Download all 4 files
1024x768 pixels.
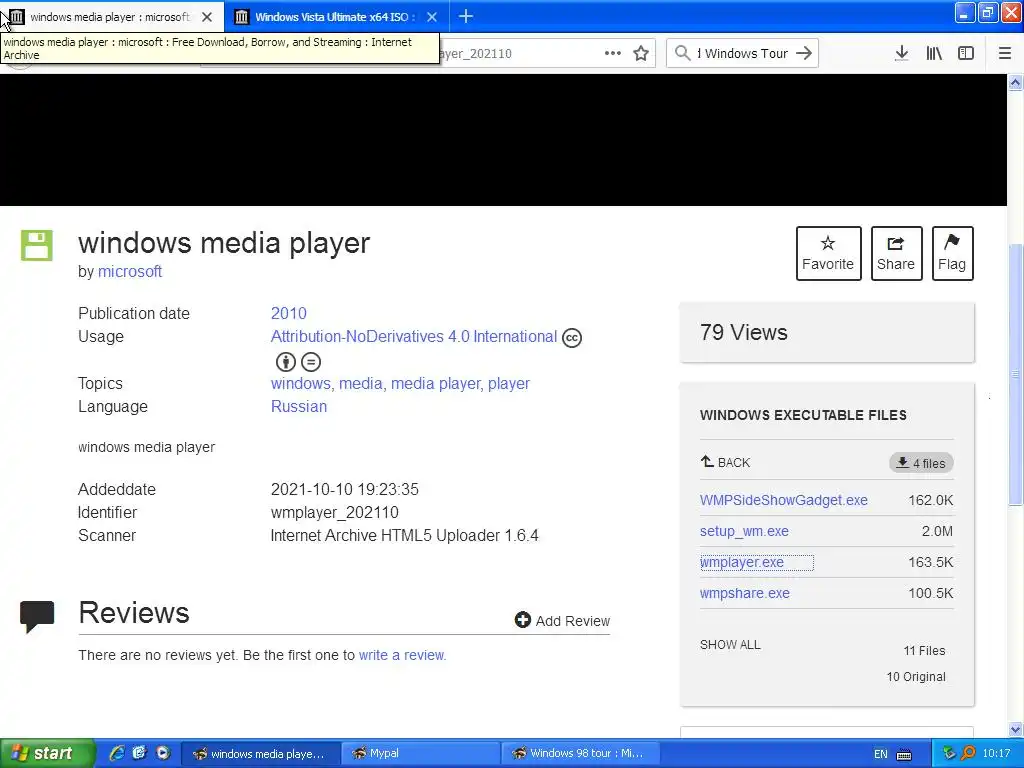tap(921, 463)
